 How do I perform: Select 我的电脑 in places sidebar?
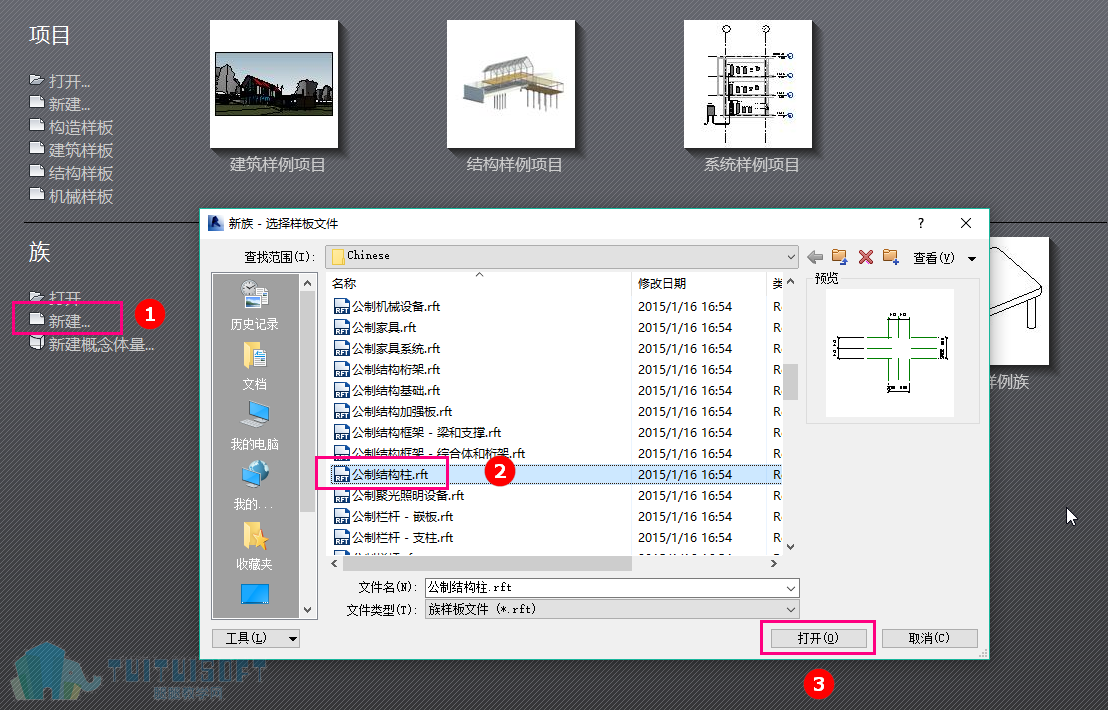pos(254,425)
